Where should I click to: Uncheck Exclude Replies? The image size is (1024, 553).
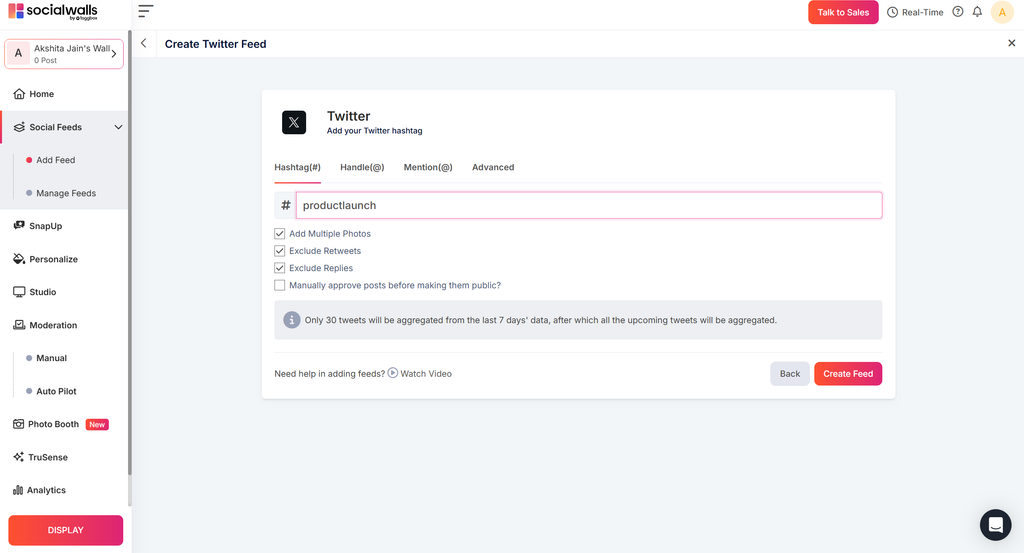(280, 268)
